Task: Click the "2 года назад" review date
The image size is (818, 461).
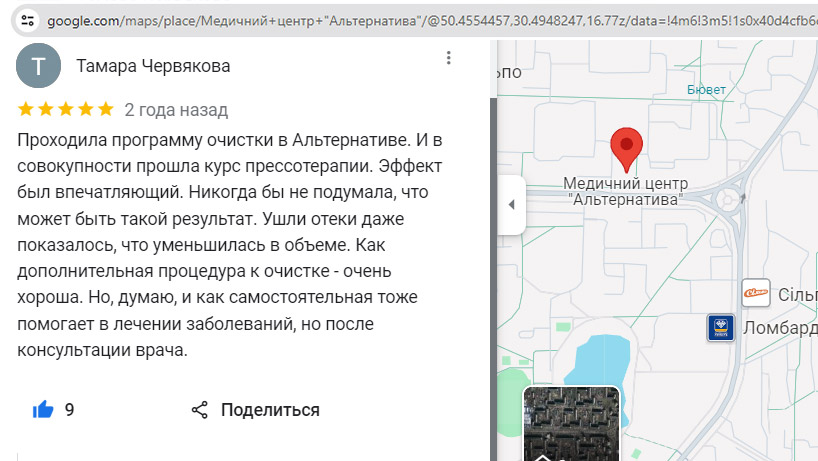Action: pyautogui.click(x=176, y=109)
